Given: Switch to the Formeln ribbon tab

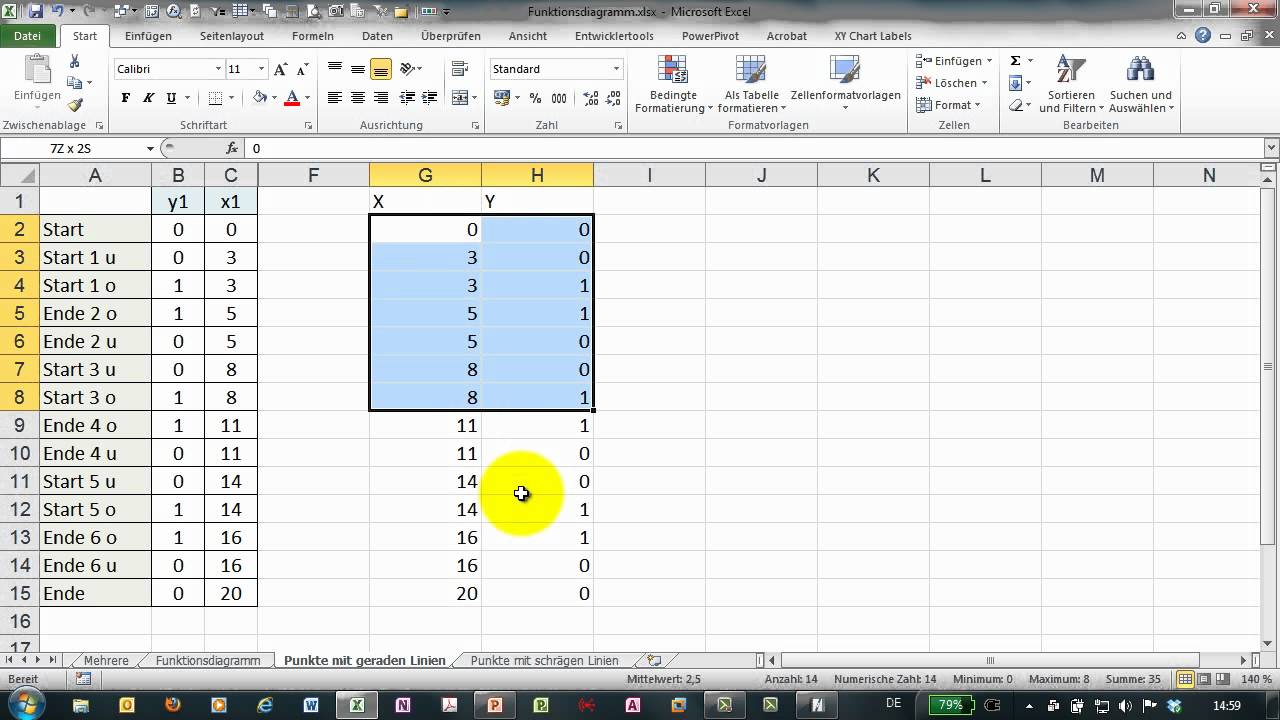Looking at the screenshot, I should (313, 36).
